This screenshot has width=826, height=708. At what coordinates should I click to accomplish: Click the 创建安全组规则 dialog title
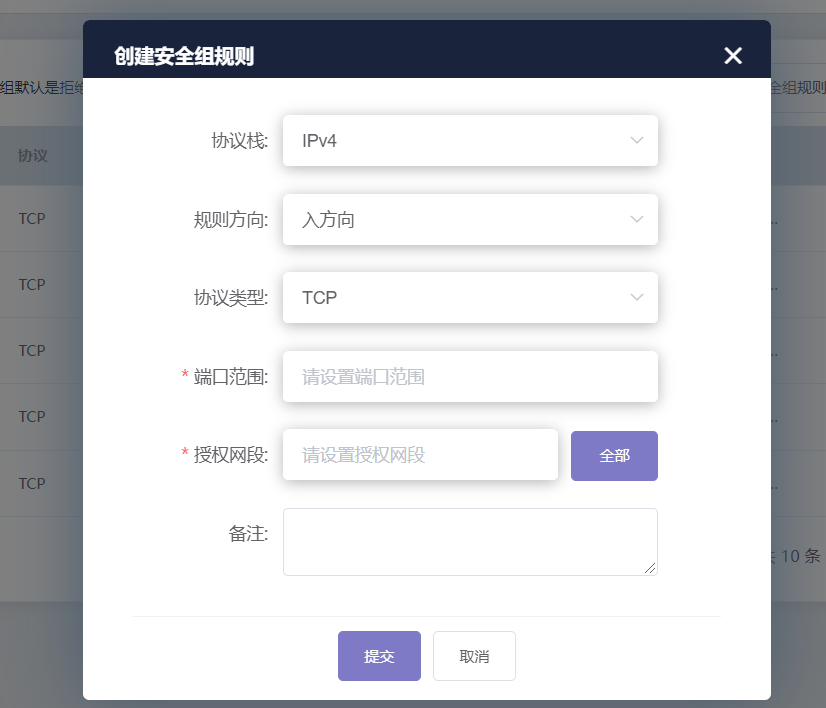[x=184, y=56]
